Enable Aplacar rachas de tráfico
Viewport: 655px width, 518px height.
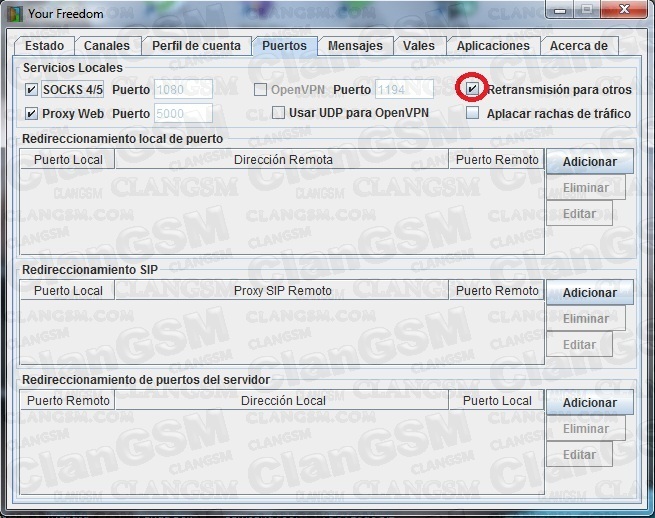[x=472, y=112]
